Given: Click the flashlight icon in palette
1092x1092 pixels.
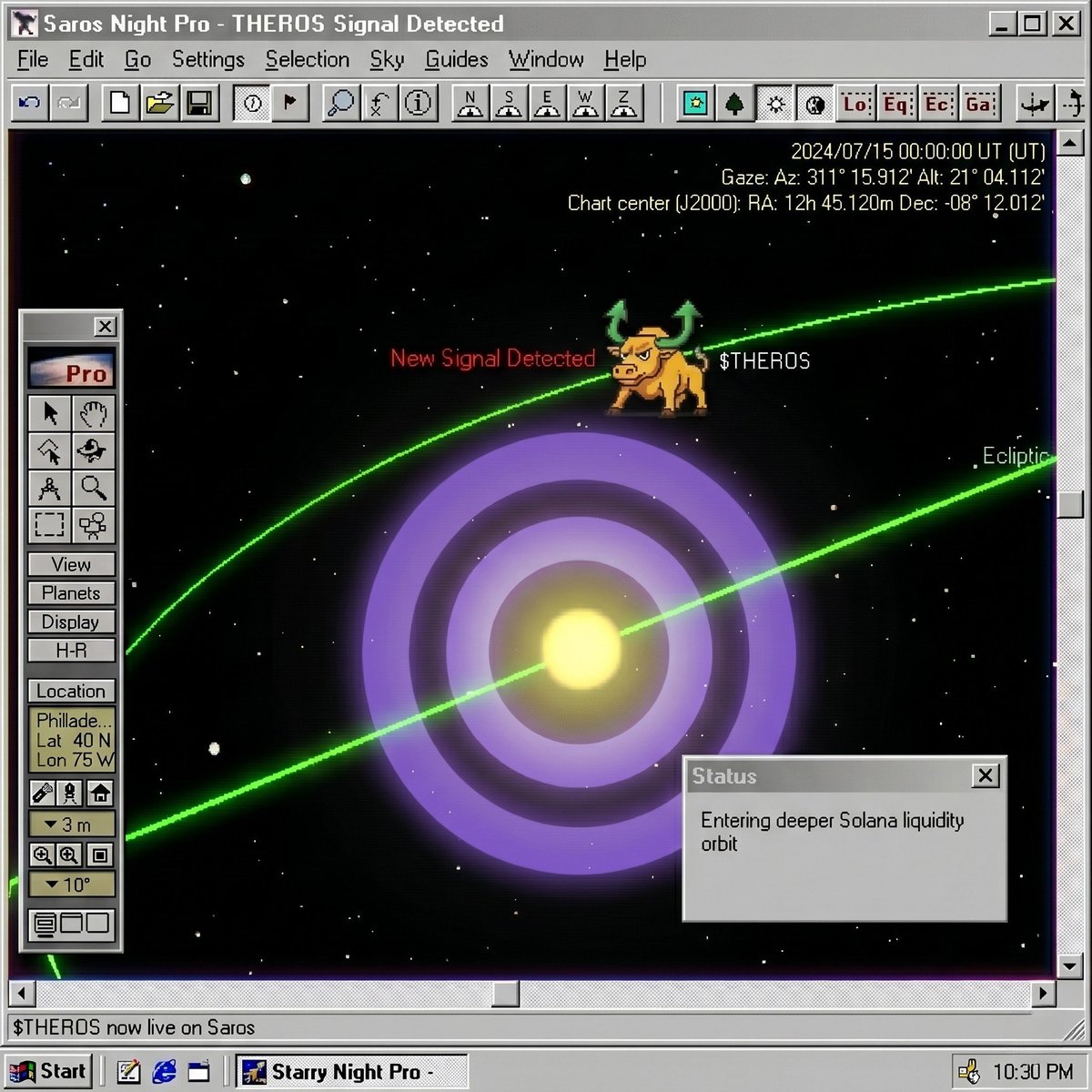Looking at the screenshot, I should pos(42,794).
